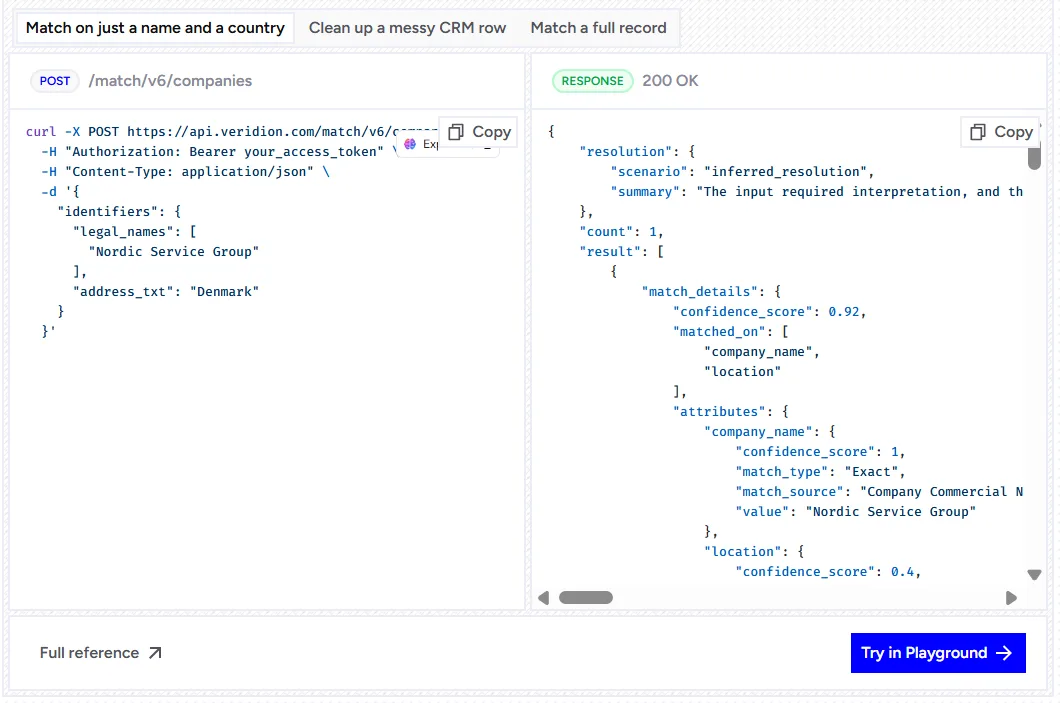Viewport: 1060px width, 703px height.
Task: Open the "Match a full record" tab
Action: 598,28
